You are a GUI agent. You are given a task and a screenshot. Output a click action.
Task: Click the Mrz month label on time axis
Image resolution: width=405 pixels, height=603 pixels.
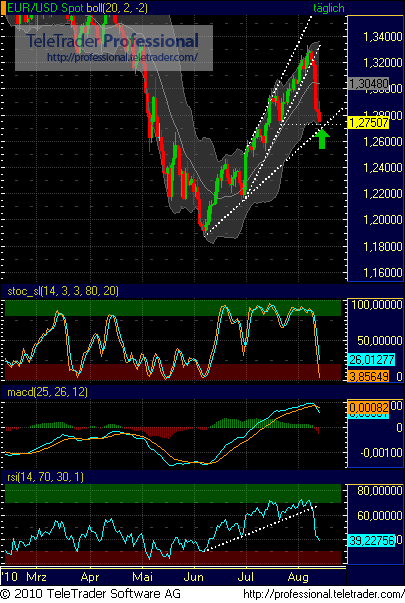click(37, 577)
